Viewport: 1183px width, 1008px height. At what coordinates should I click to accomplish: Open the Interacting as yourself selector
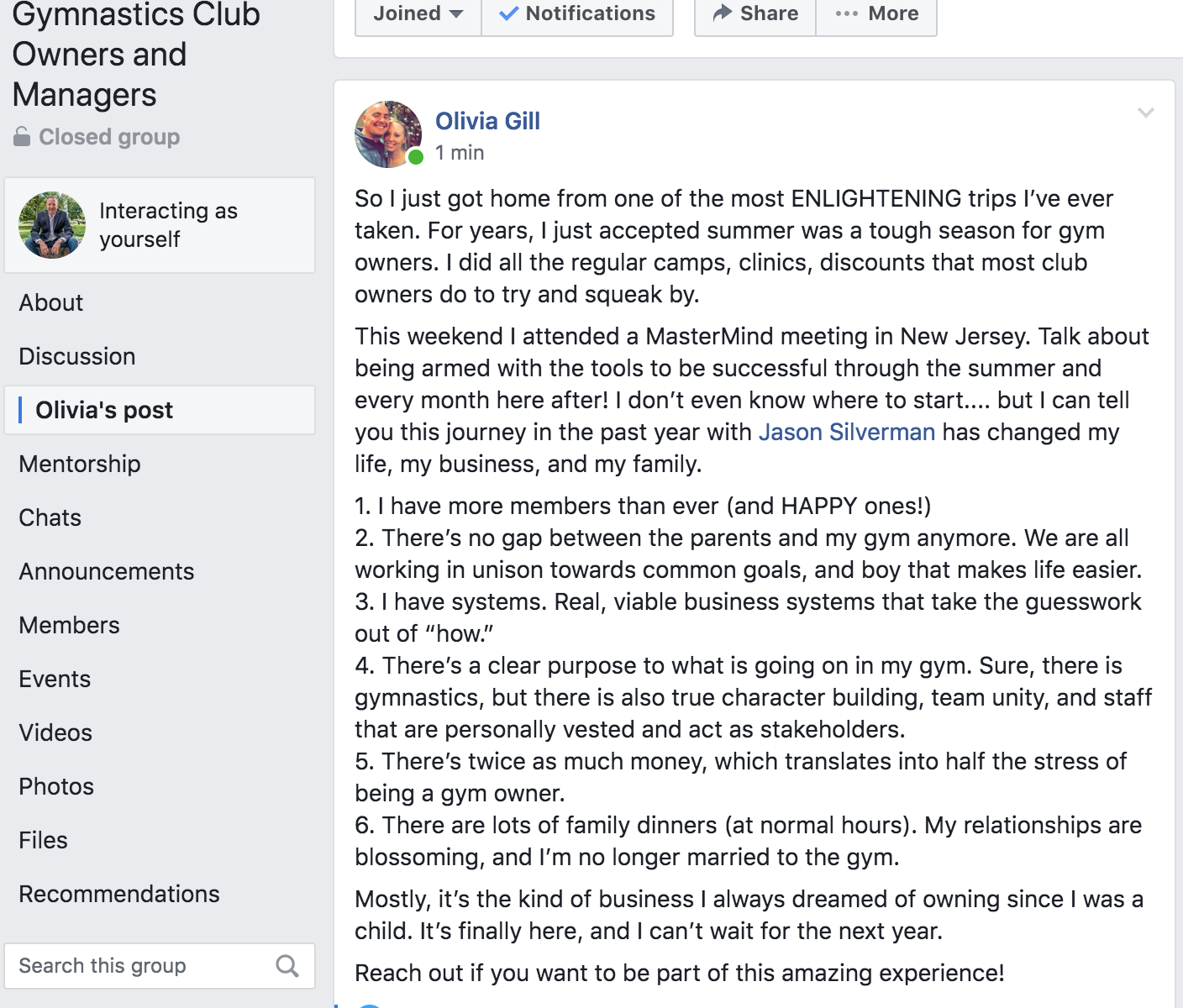(x=160, y=225)
